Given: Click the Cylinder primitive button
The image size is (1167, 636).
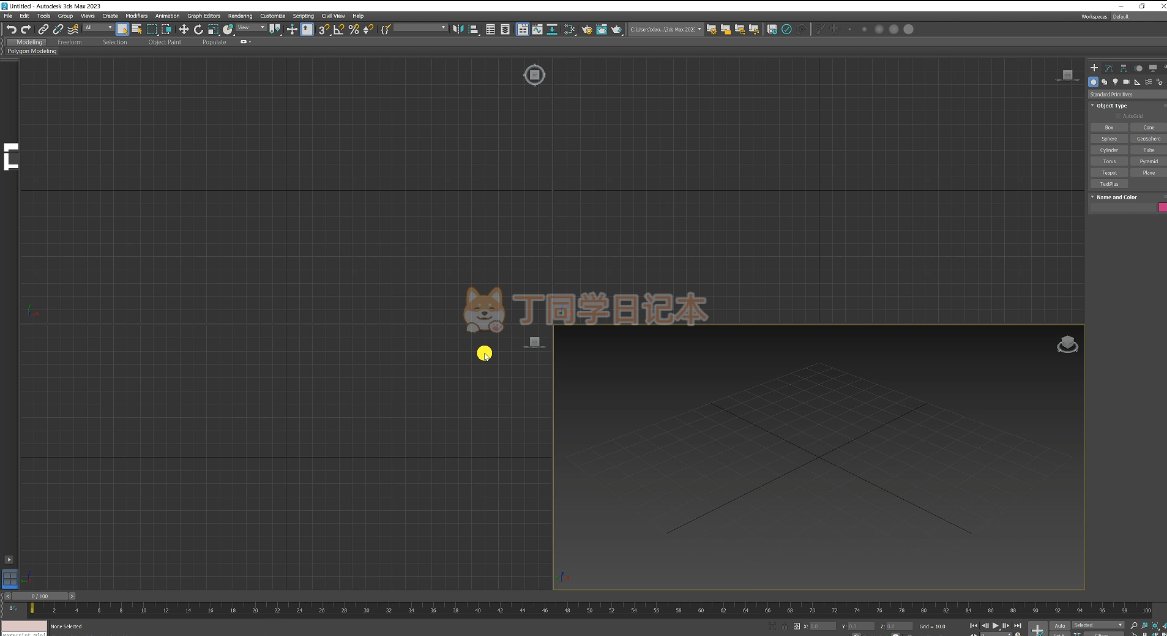Looking at the screenshot, I should coord(1109,150).
